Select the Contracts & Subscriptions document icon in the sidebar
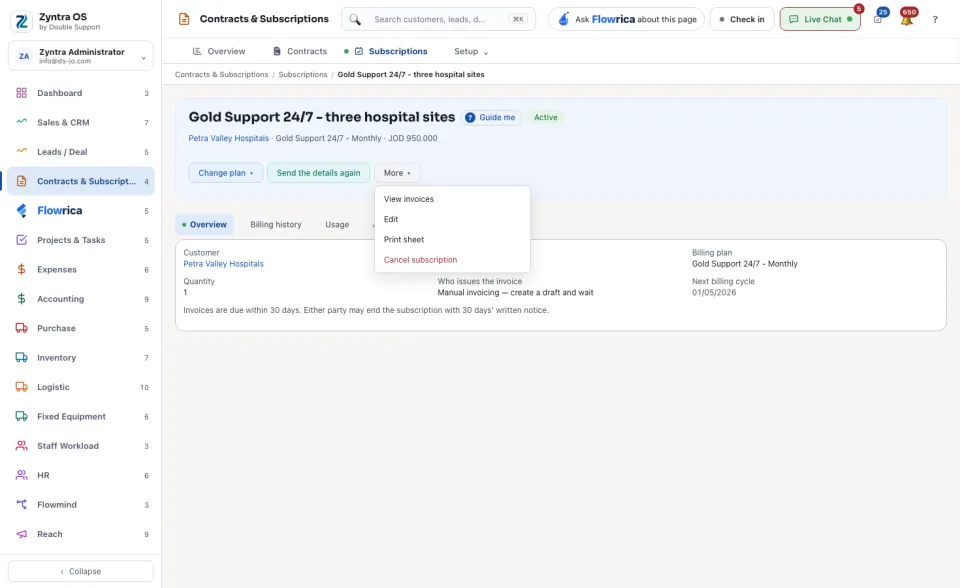Viewport: 960px width, 588px height. tap(21, 181)
